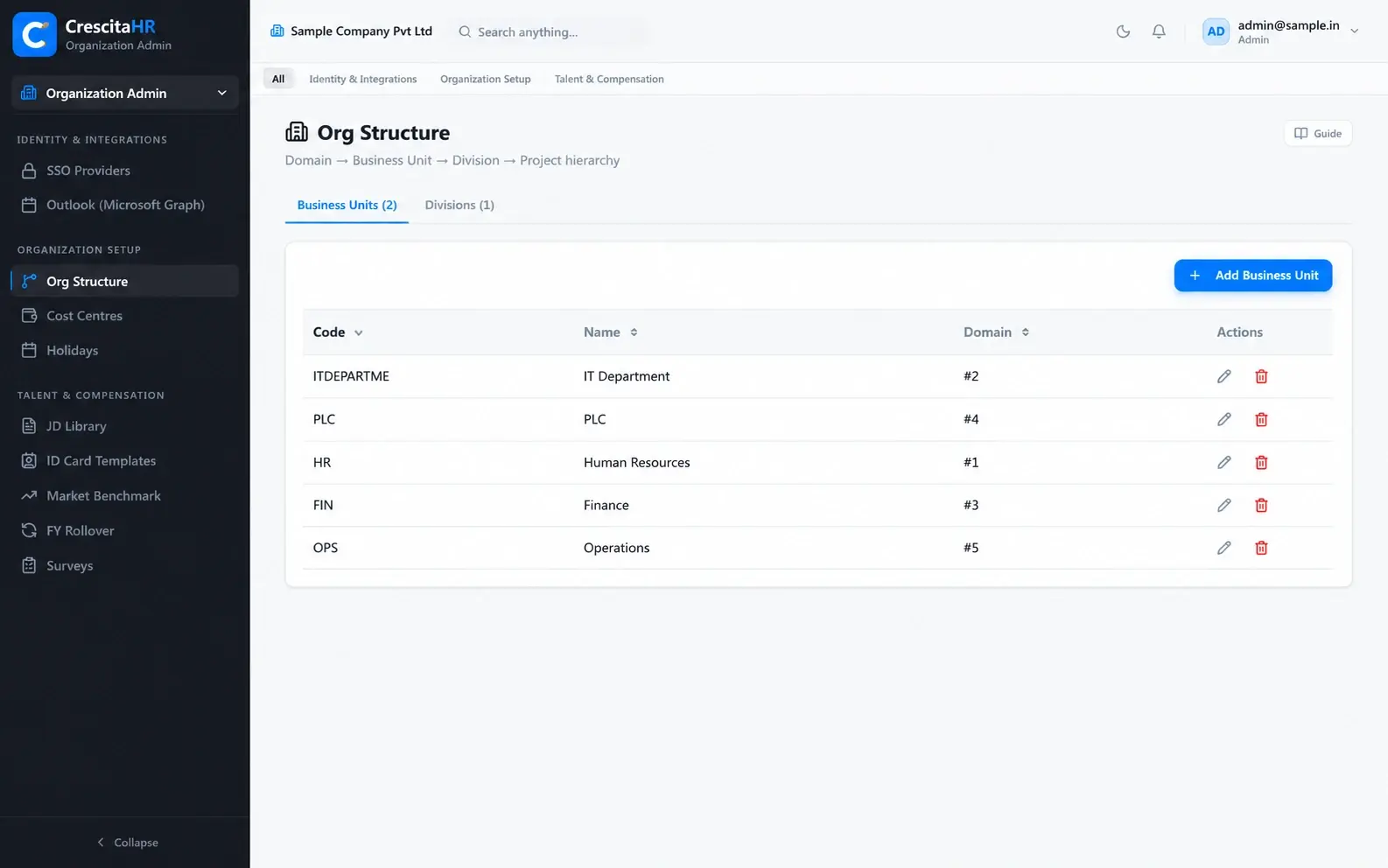Open JD Library page
Viewport: 1388px width, 868px height.
coord(124,426)
